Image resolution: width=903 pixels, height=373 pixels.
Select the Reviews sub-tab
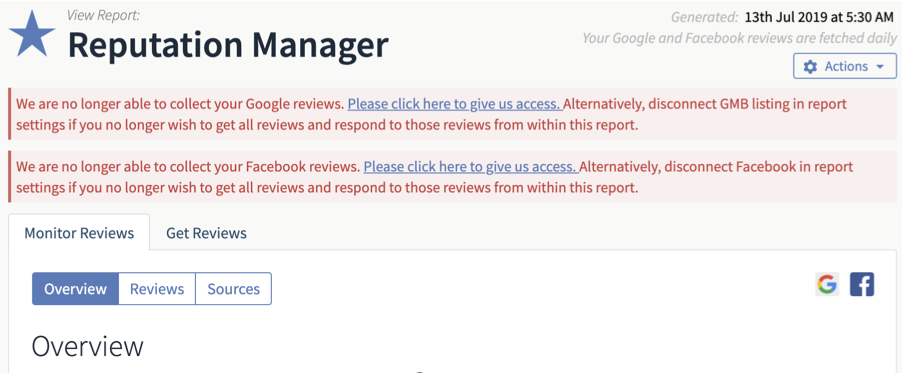(x=157, y=288)
